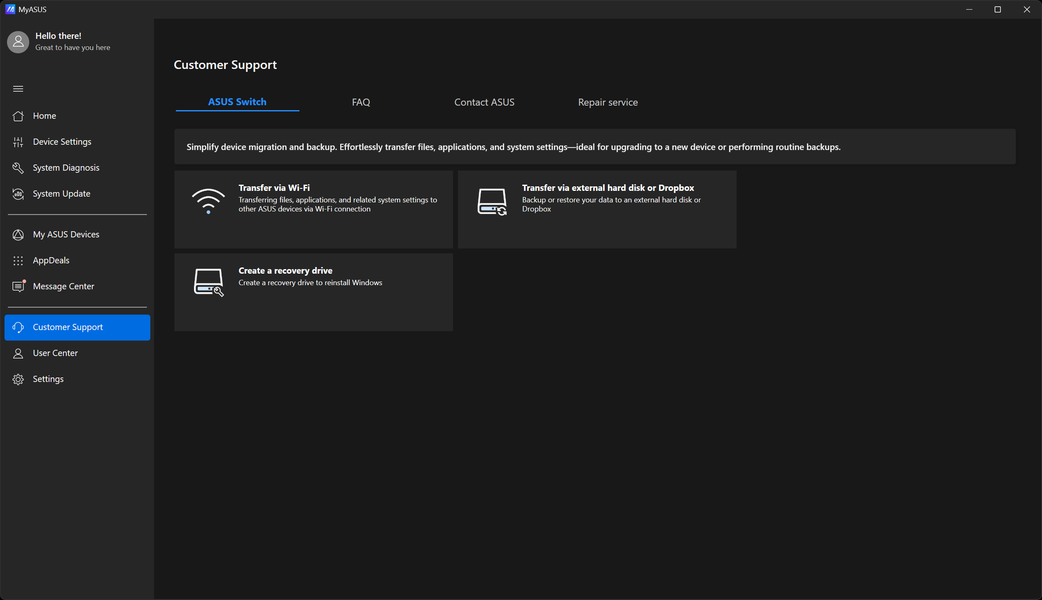Open My ASUS Devices icon
The width and height of the screenshot is (1042, 600).
tap(18, 235)
